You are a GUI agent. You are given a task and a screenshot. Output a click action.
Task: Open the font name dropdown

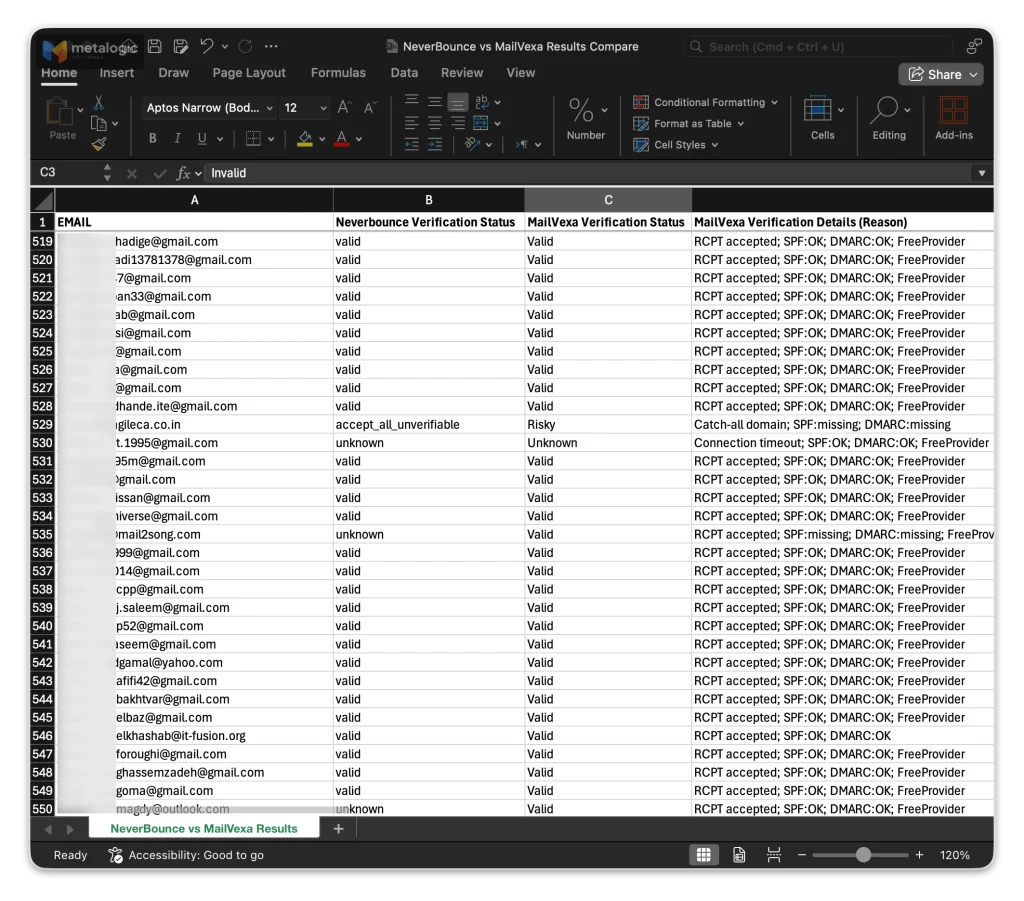[x=269, y=108]
